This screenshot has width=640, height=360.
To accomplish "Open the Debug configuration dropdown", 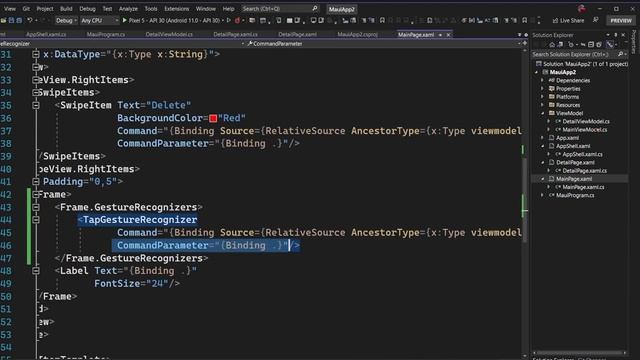I will pyautogui.click(x=66, y=20).
